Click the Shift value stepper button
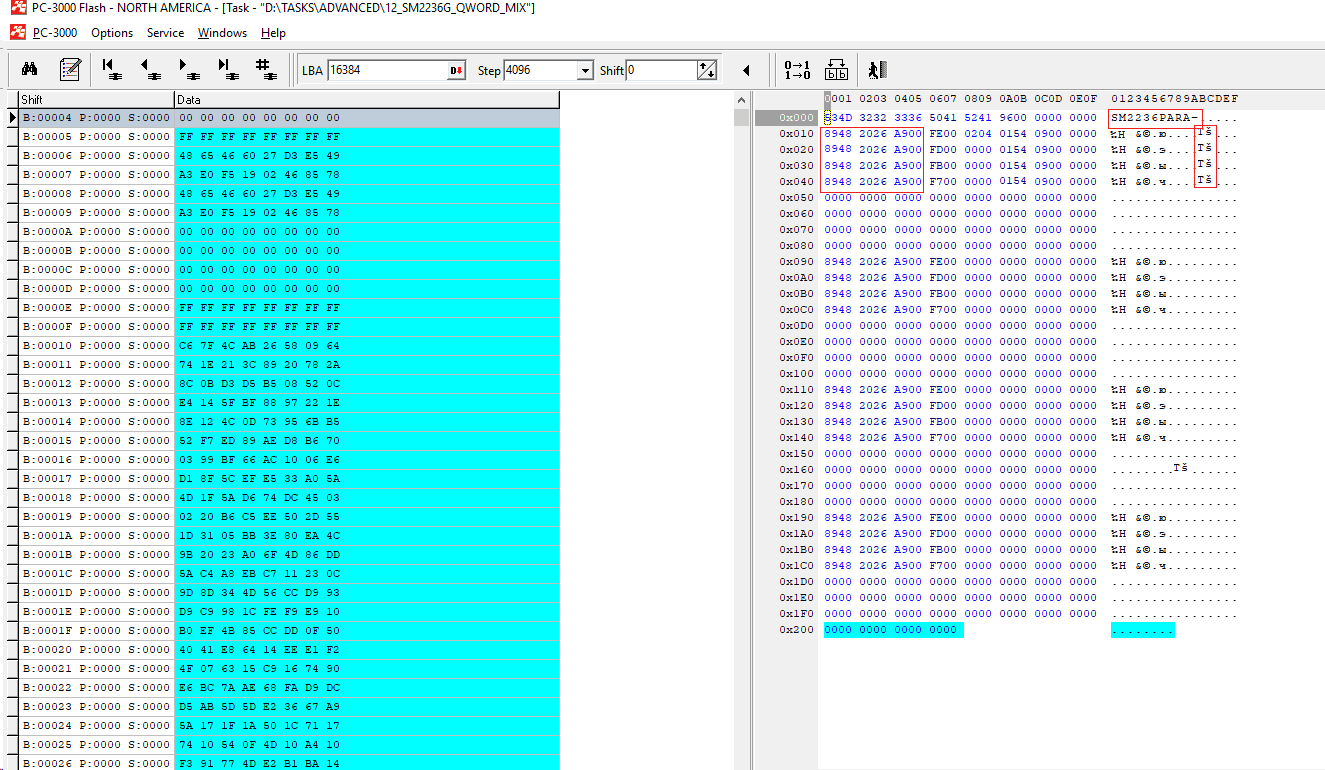1325x770 pixels. pyautogui.click(x=707, y=71)
